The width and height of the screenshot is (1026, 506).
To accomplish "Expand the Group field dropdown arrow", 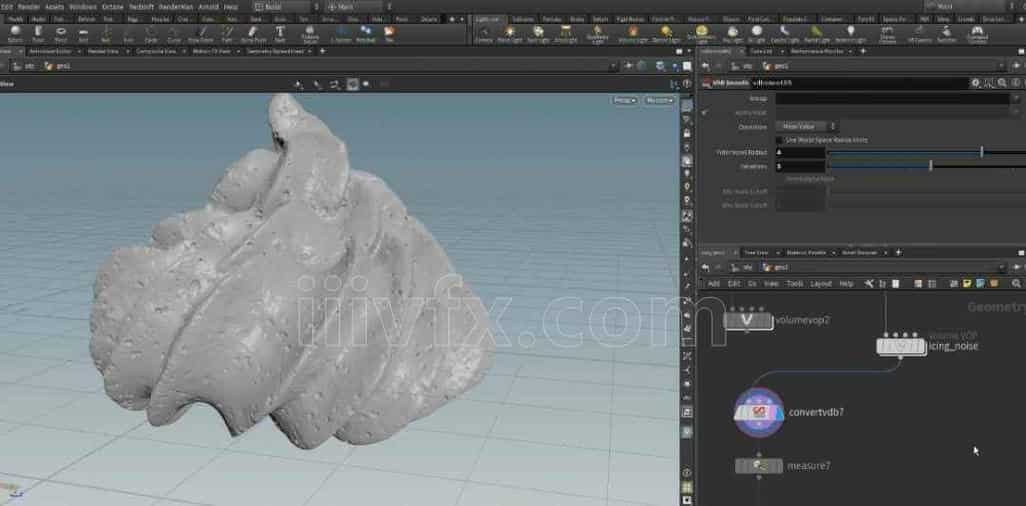I will click(1018, 99).
